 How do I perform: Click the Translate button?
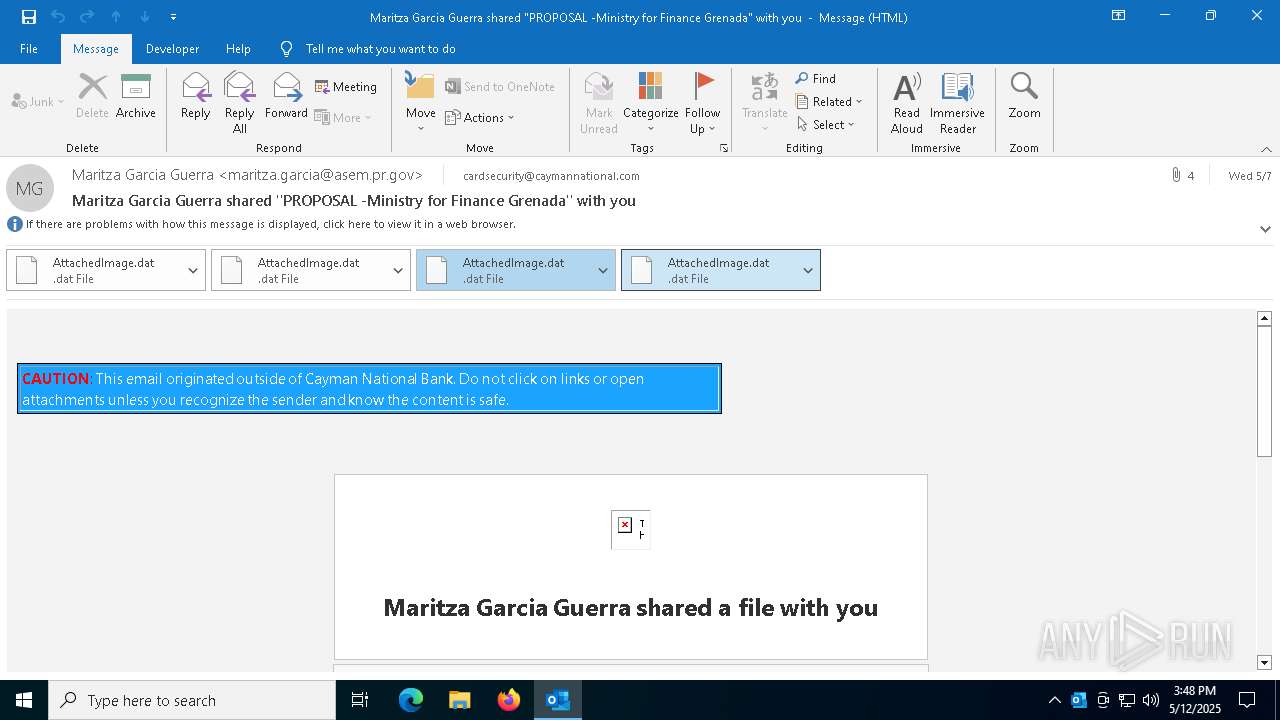click(765, 102)
